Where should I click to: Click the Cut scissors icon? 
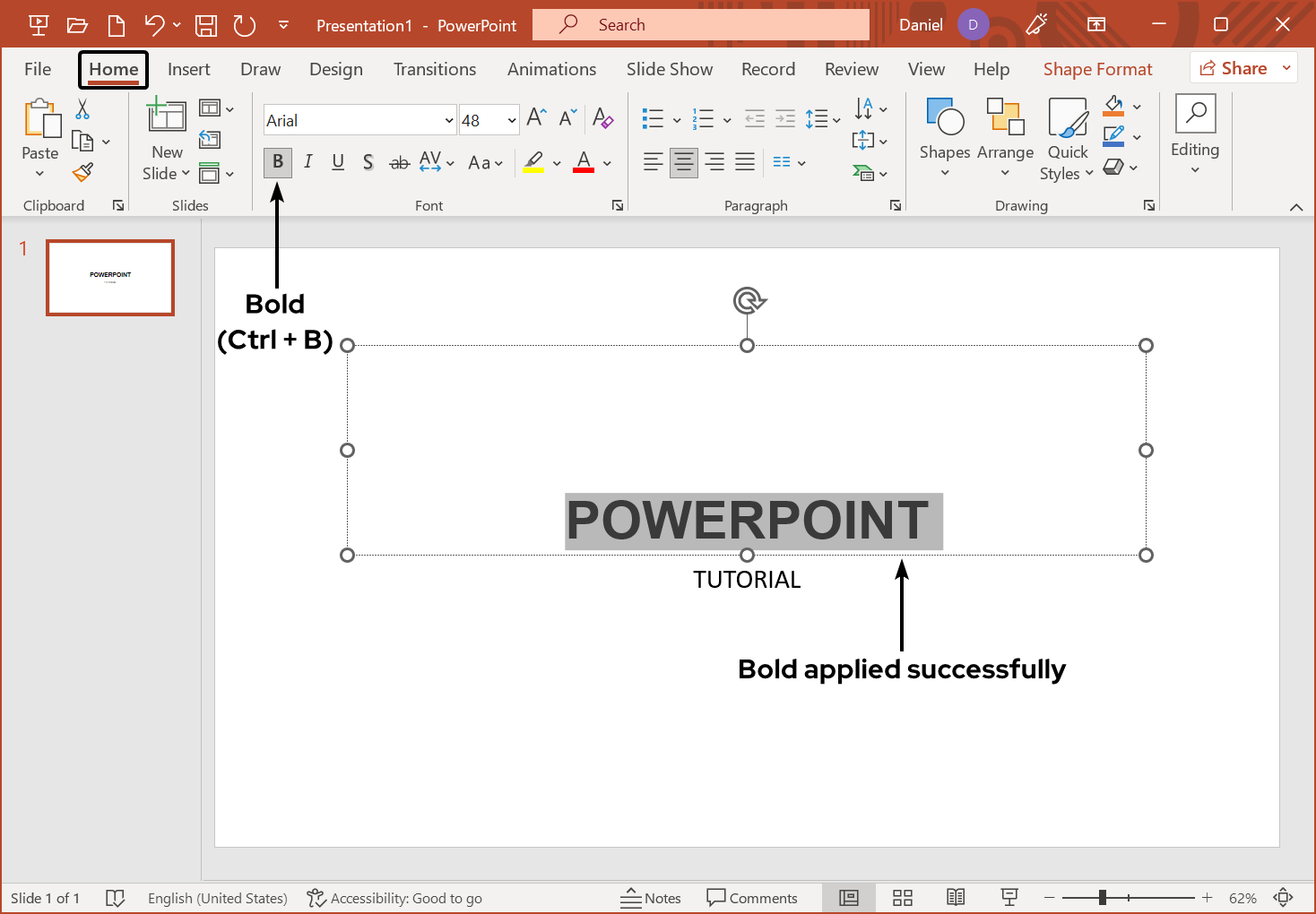point(82,109)
